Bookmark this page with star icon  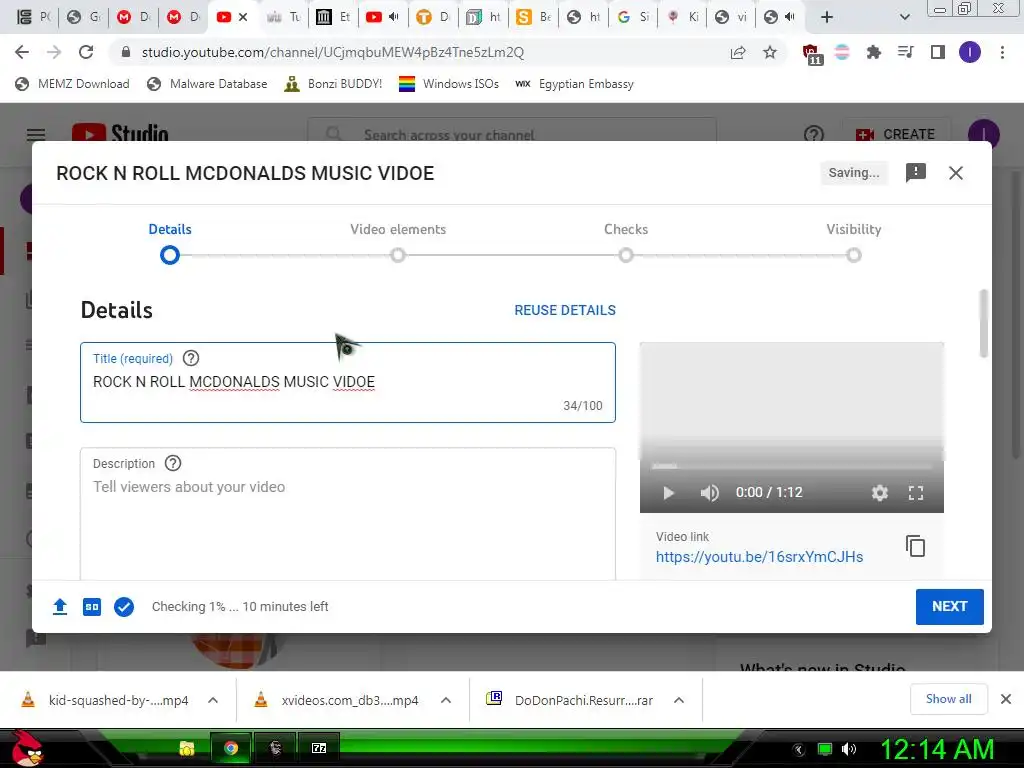[770, 52]
